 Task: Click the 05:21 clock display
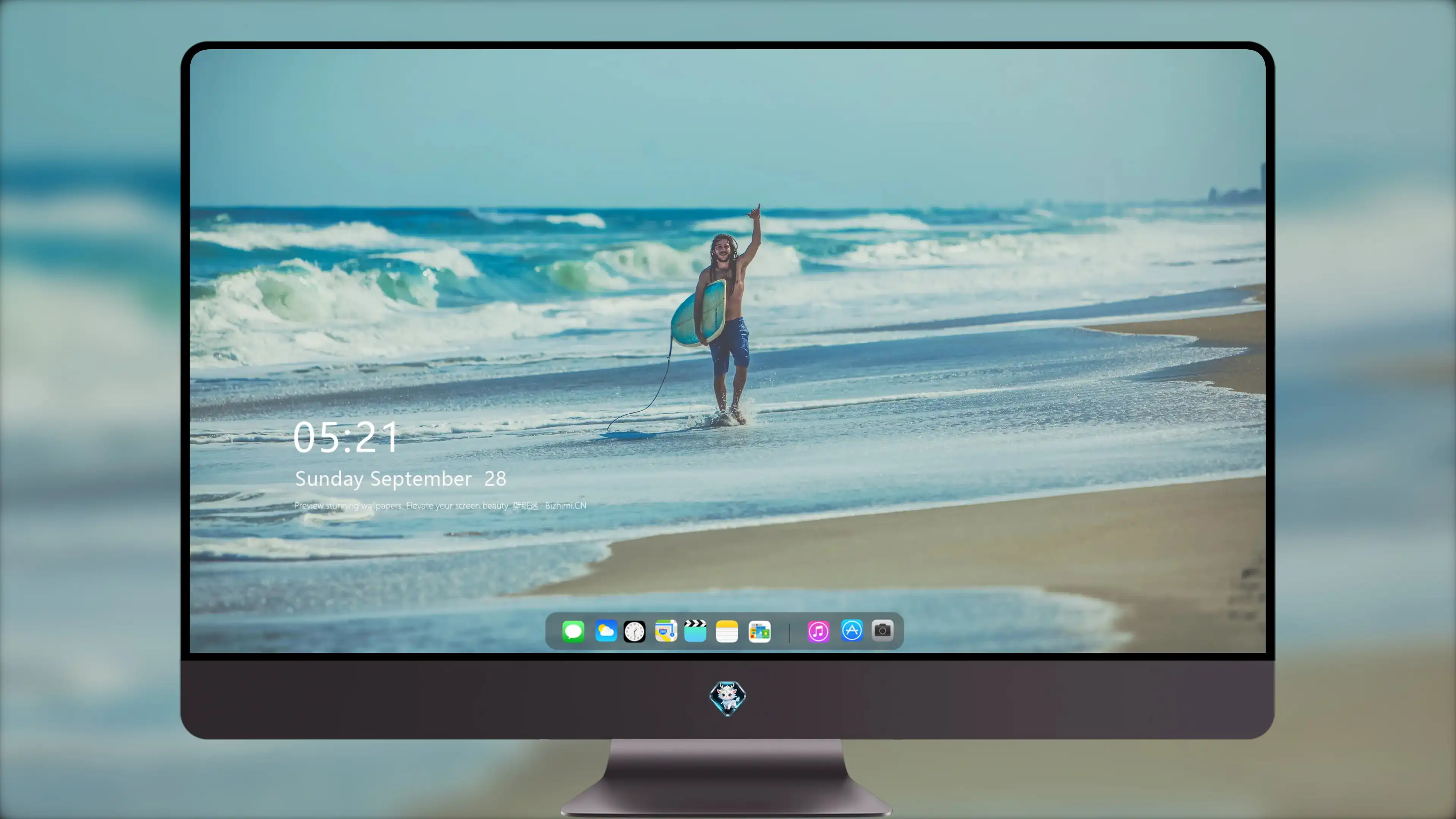pos(346,437)
